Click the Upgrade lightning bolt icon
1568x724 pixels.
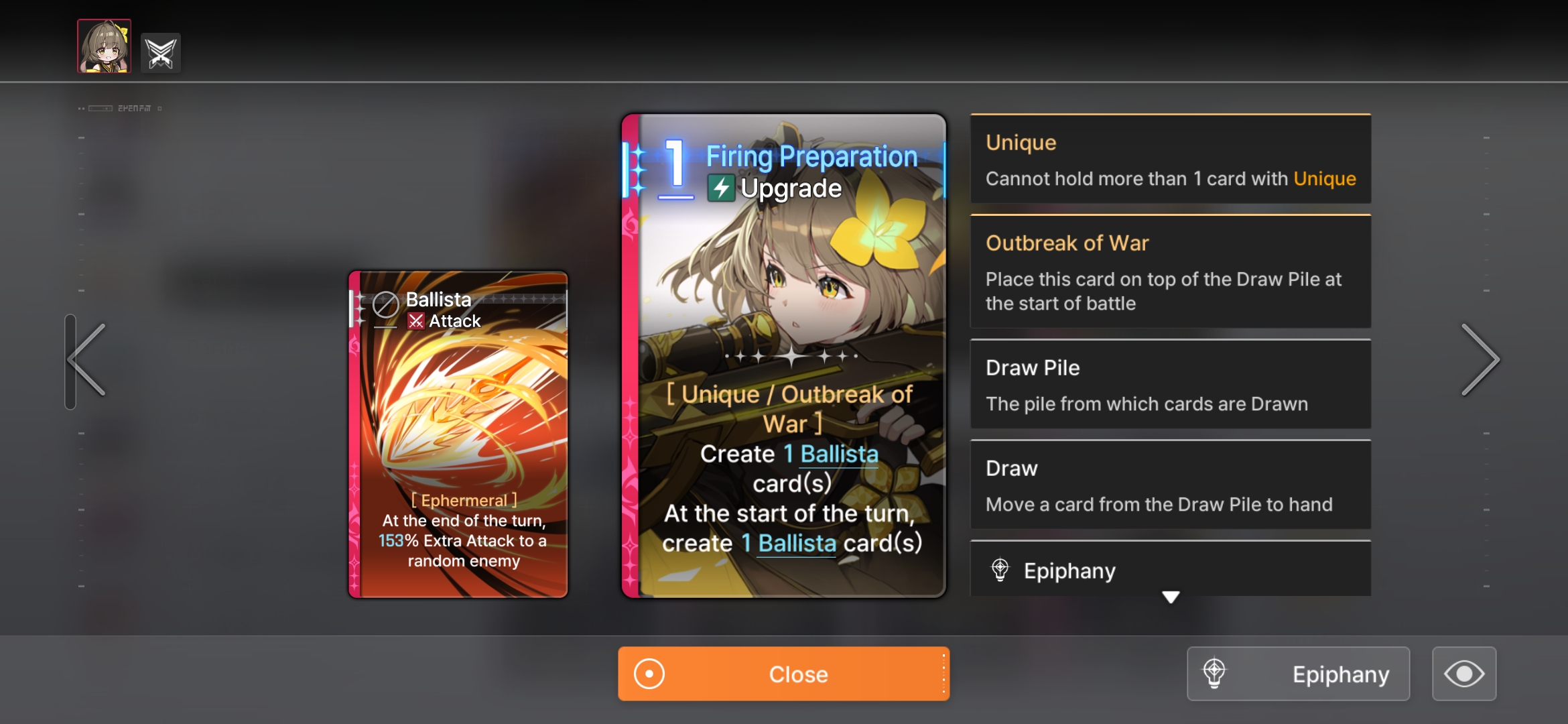pos(721,188)
